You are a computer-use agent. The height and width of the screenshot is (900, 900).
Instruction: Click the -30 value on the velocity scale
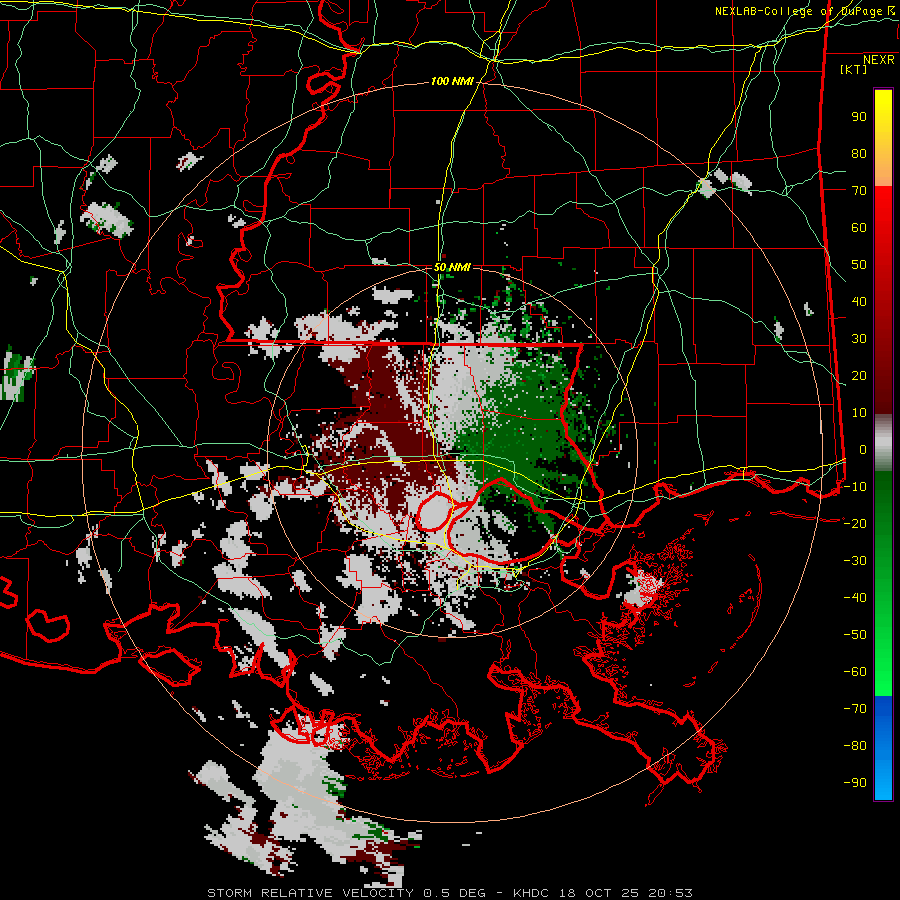pyautogui.click(x=855, y=561)
